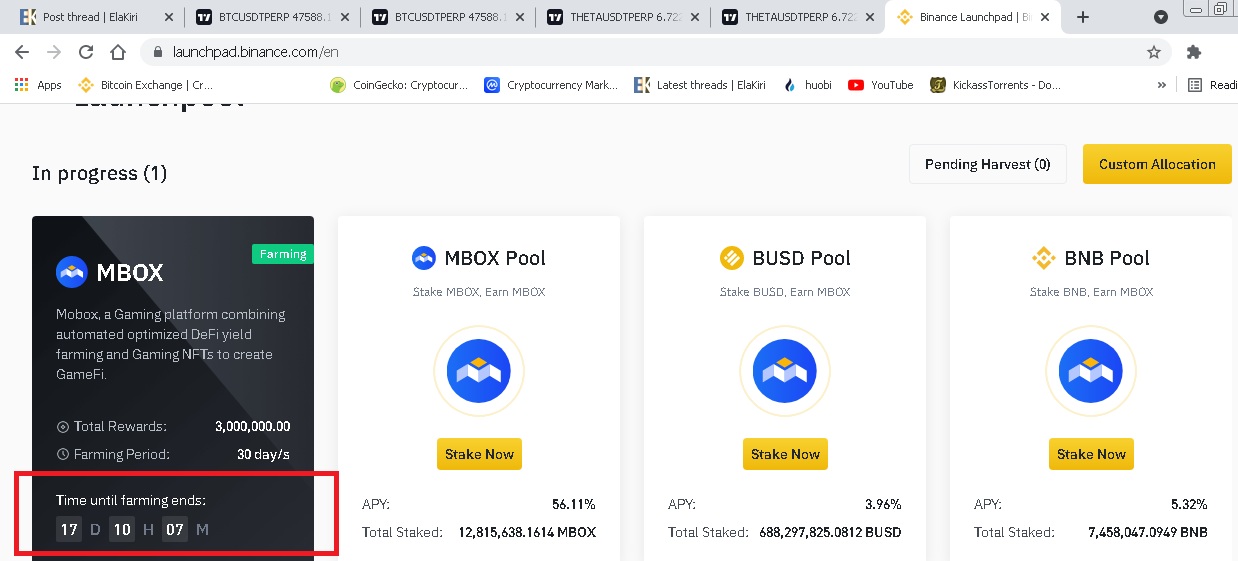Close the first THETAUSDTPERP tab
This screenshot has height=561, width=1238.
tap(694, 17)
